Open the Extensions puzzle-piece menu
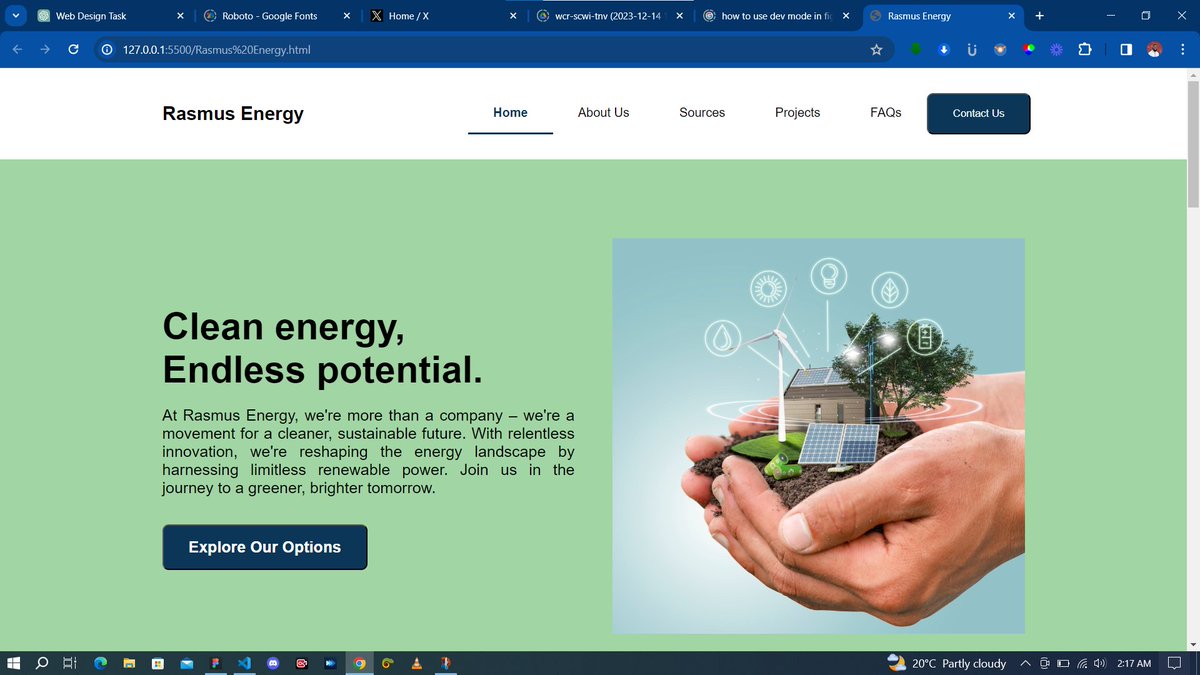 coord(1085,49)
